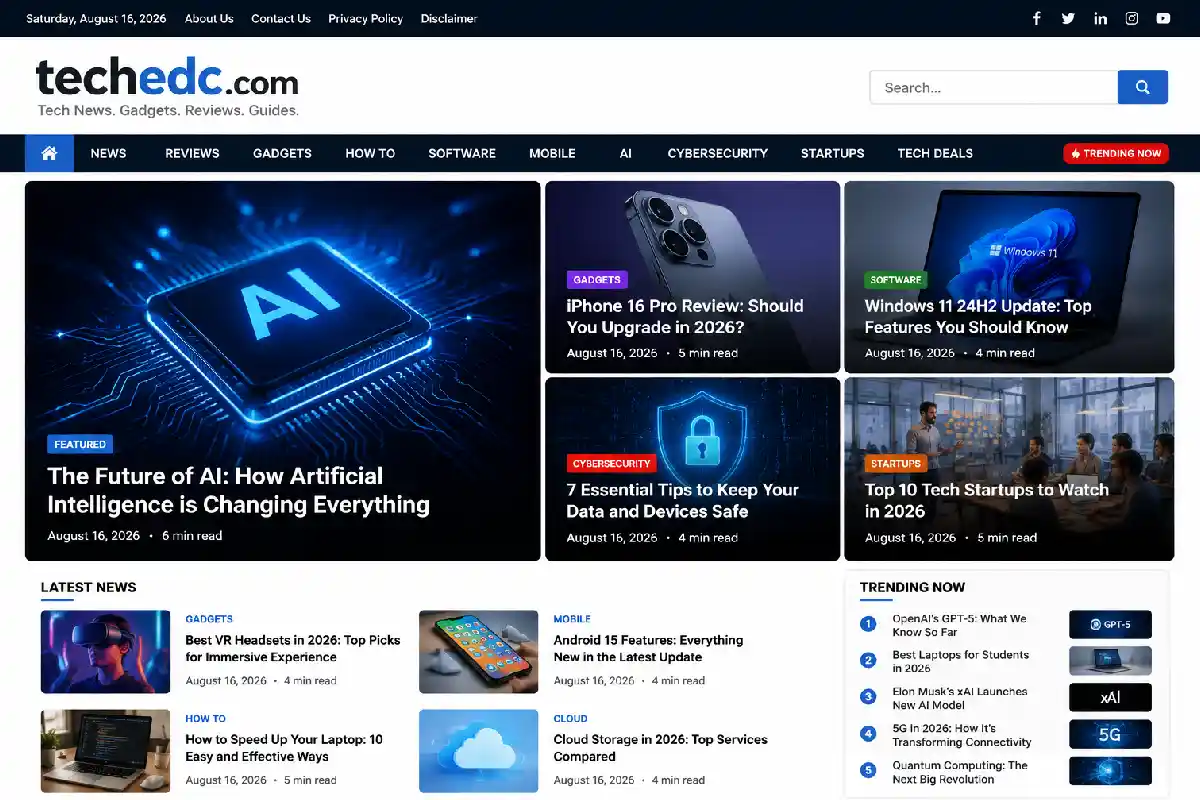This screenshot has width=1200, height=800.
Task: Open the Instagram social icon
Action: pos(1132,18)
